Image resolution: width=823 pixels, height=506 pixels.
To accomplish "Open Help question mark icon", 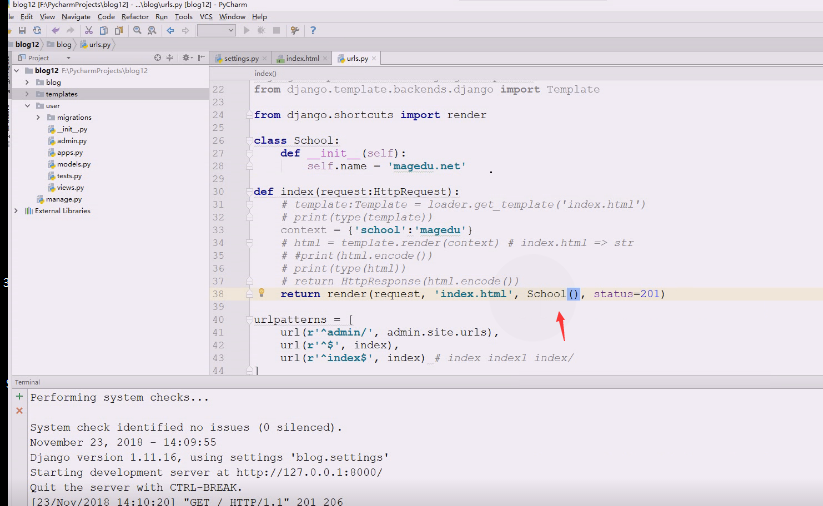I will (x=313, y=30).
